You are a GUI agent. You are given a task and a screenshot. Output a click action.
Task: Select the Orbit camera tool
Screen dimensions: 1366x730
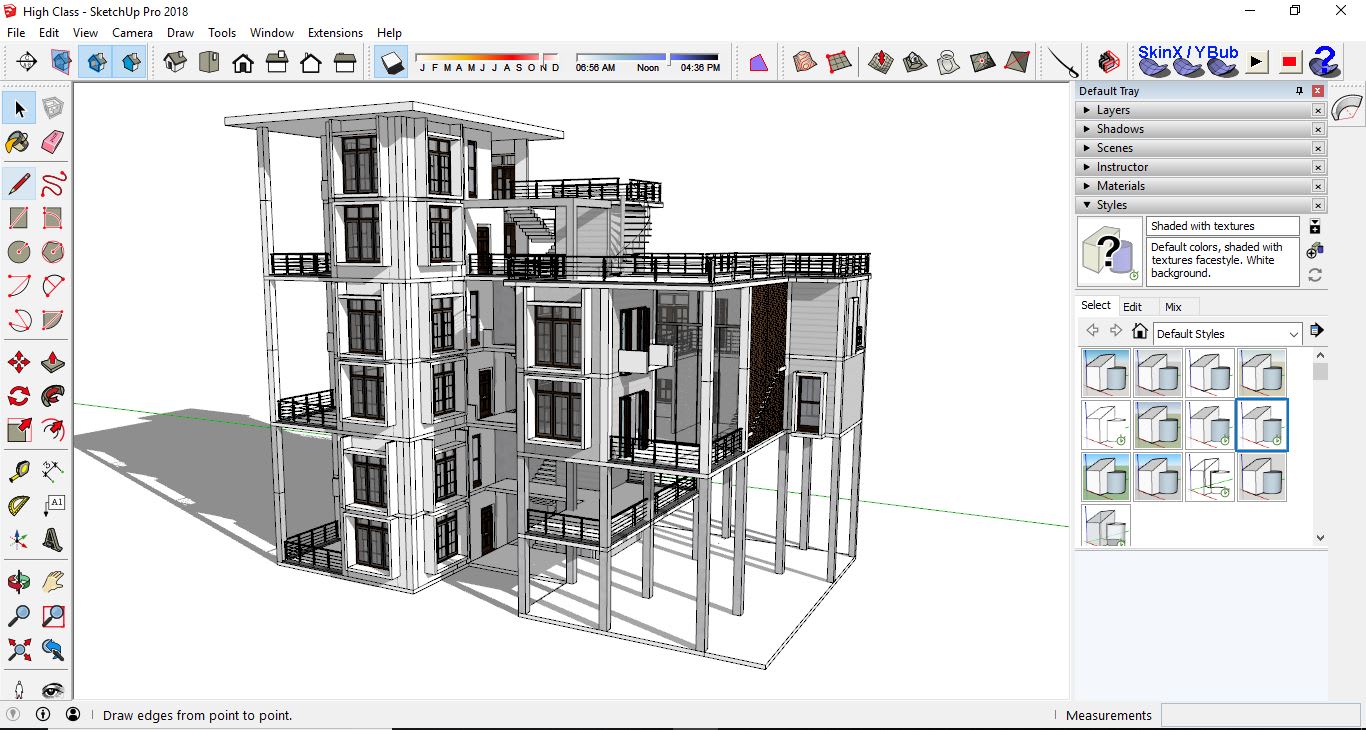click(x=19, y=582)
